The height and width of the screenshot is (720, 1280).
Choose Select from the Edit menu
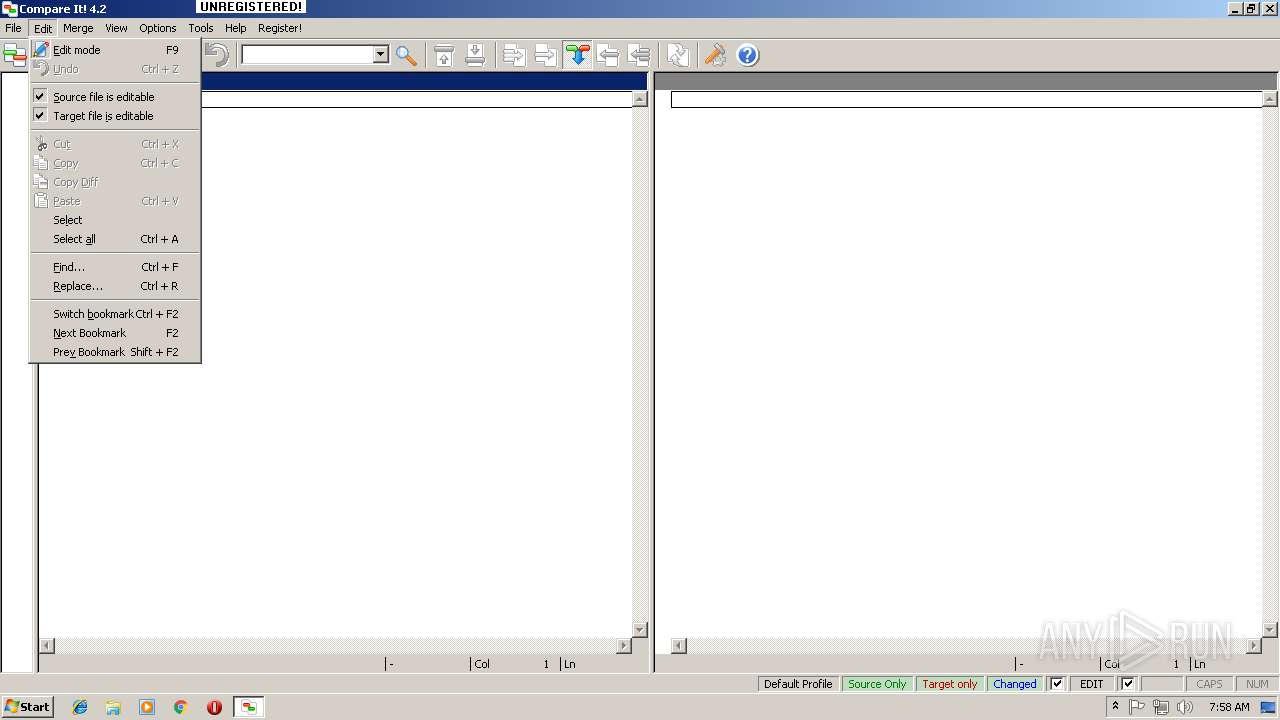pyautogui.click(x=115, y=220)
